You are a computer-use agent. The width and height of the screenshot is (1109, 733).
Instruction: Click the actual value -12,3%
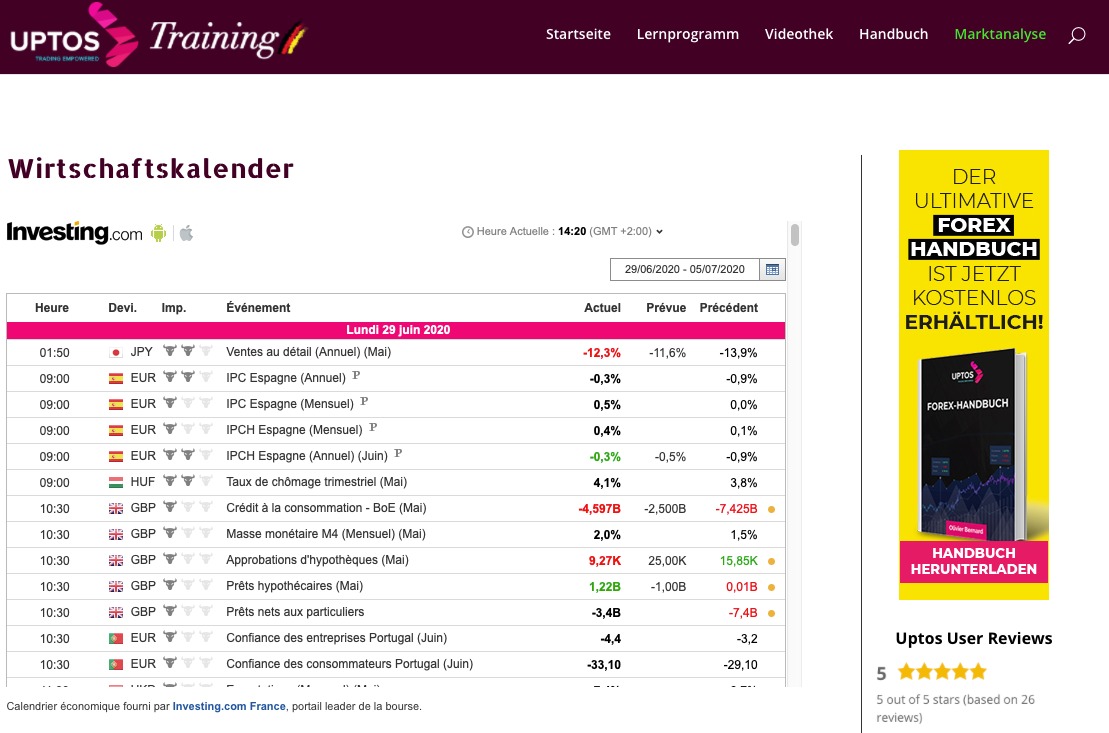click(602, 352)
